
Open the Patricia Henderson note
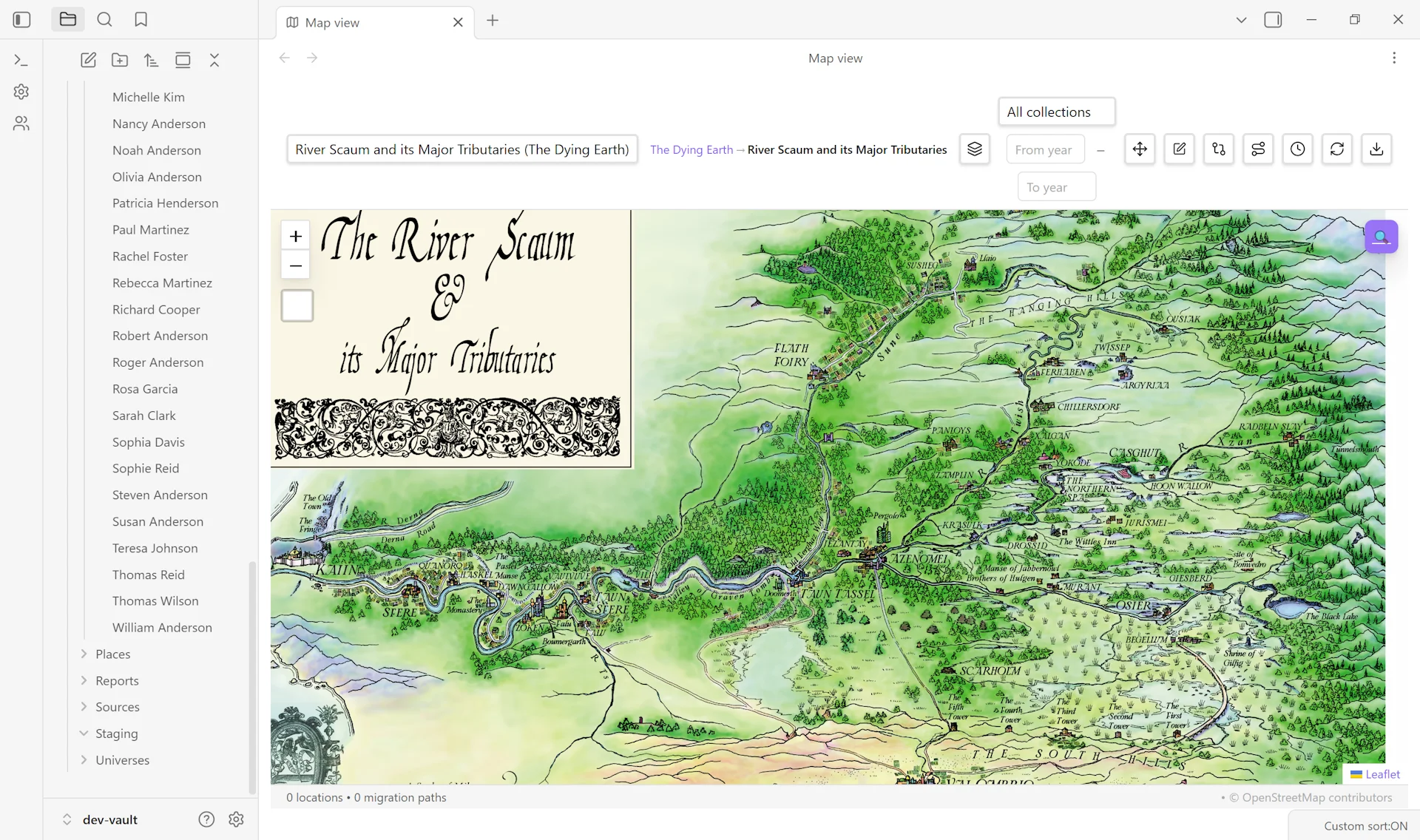165,203
